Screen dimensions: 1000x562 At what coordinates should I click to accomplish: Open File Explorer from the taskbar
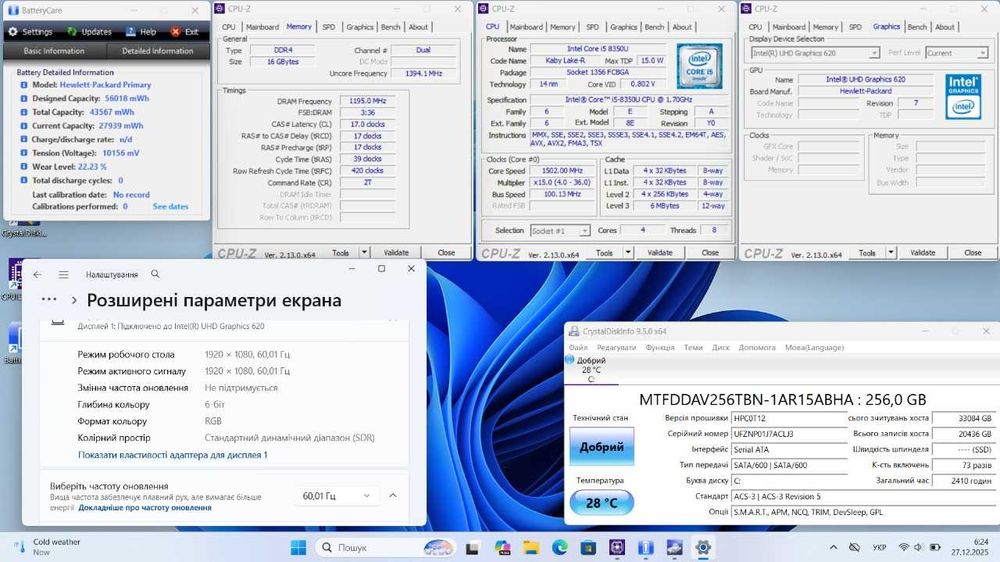tap(531, 547)
